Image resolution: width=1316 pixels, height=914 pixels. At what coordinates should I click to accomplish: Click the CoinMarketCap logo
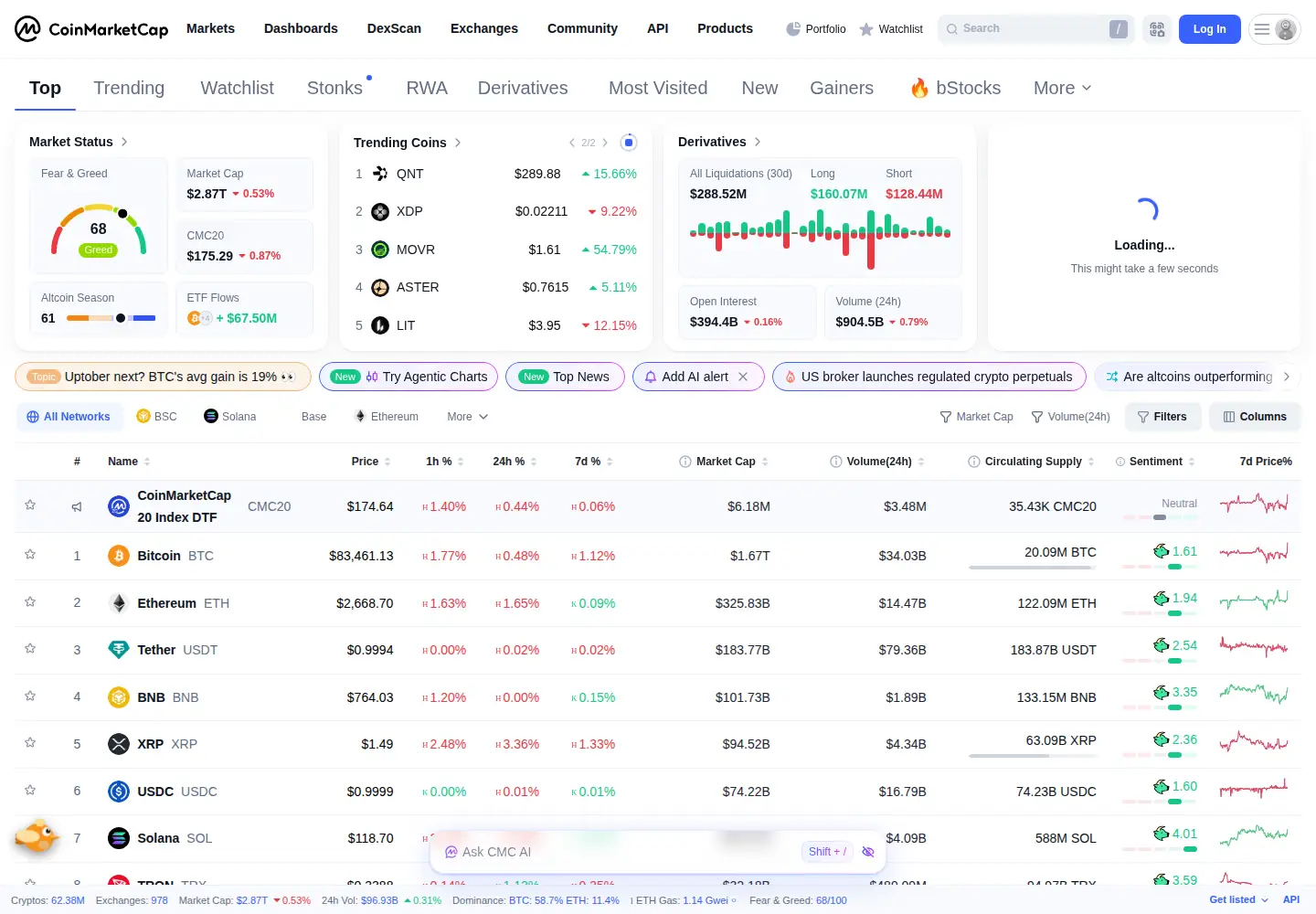tap(91, 29)
